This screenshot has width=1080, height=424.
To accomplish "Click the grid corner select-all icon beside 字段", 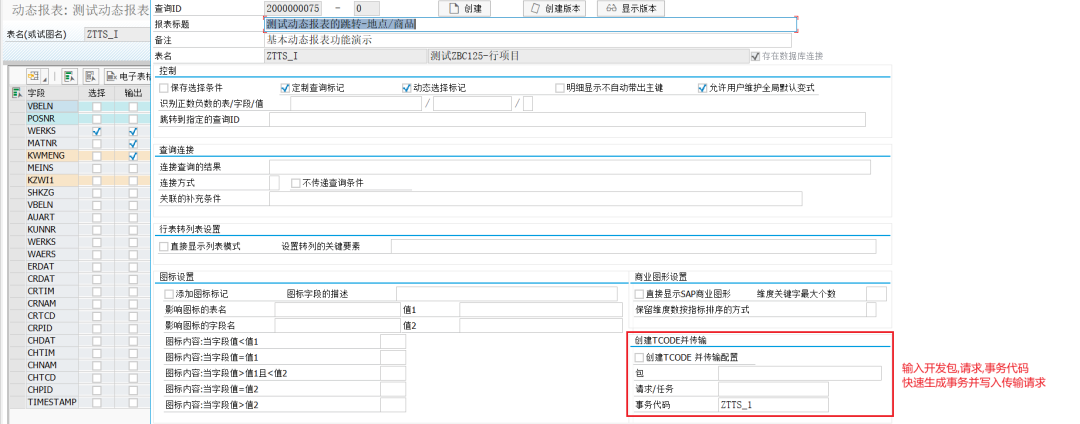I will (17, 92).
